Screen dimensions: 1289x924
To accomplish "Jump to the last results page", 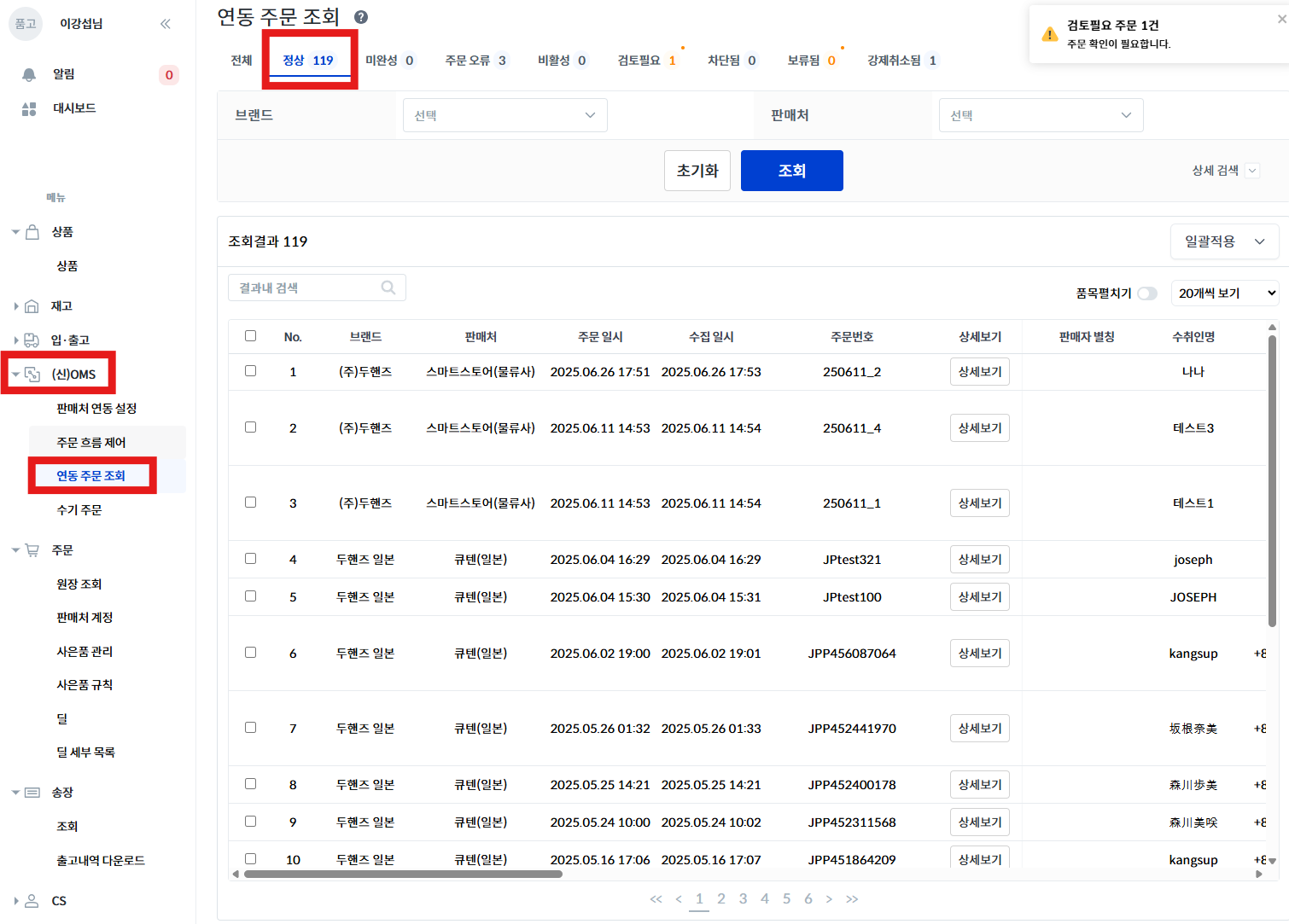I will (x=852, y=899).
